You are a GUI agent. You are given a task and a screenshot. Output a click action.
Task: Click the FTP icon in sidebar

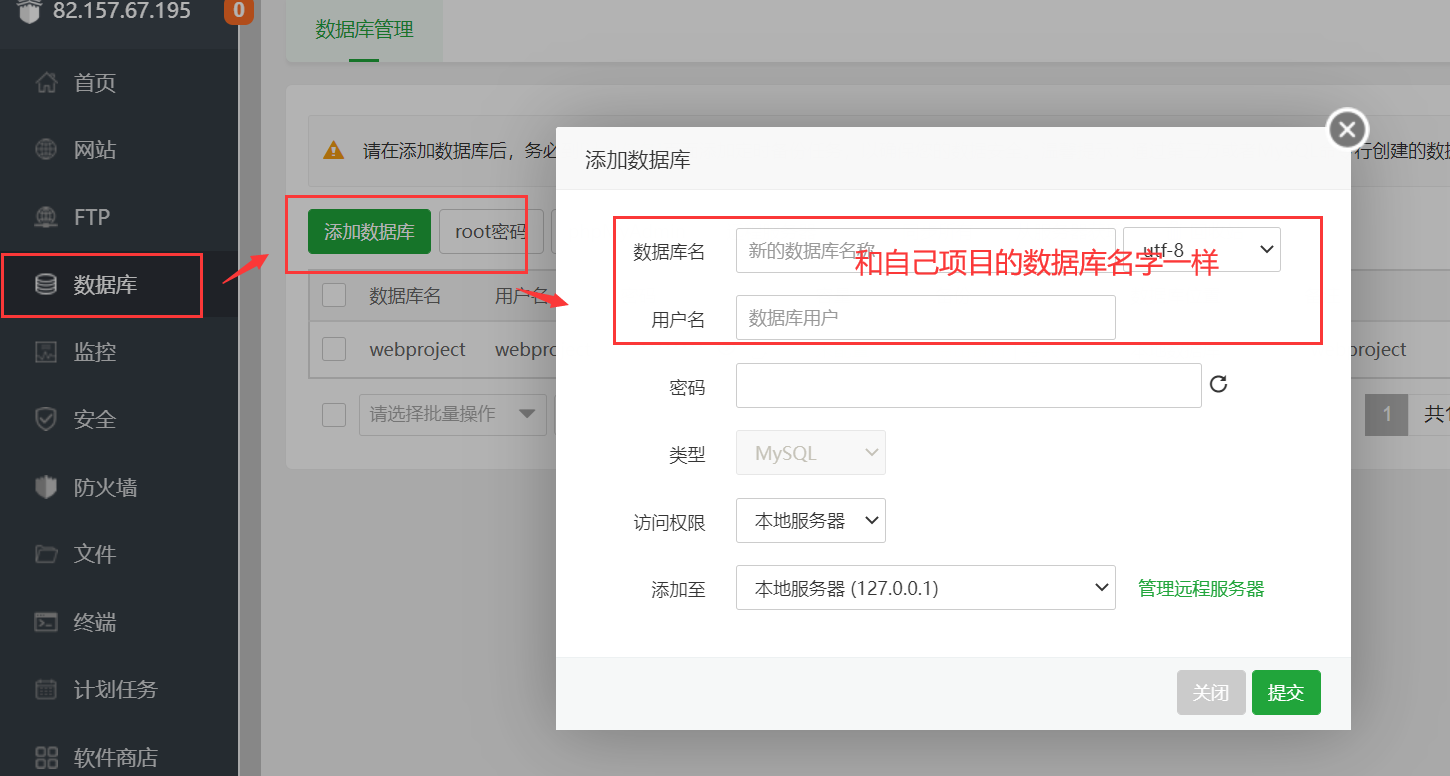46,217
